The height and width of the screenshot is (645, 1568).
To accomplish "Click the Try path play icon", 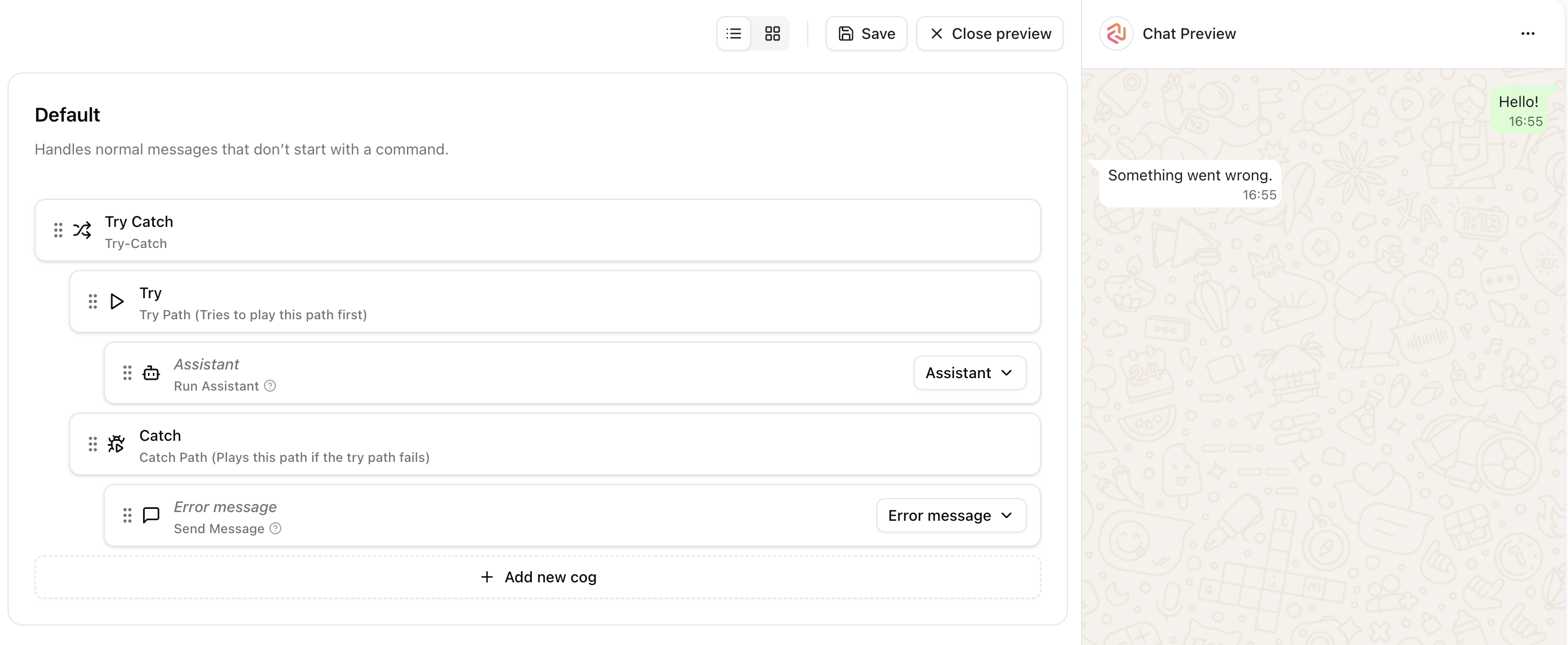I will 116,301.
